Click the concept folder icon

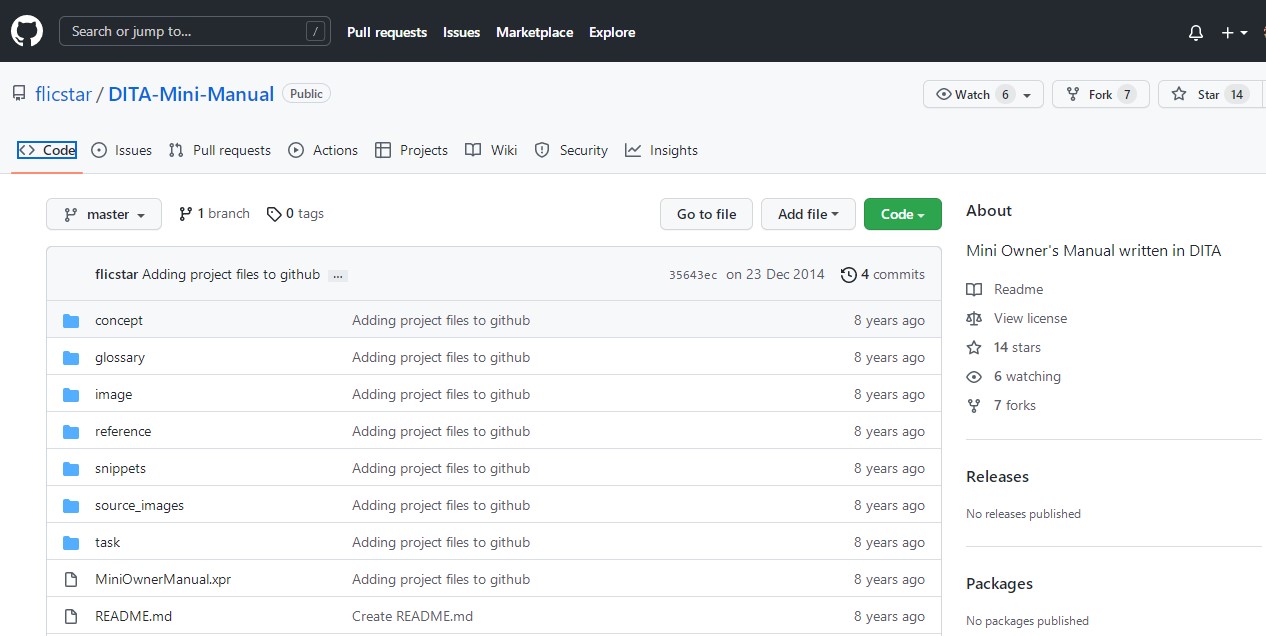tap(71, 321)
